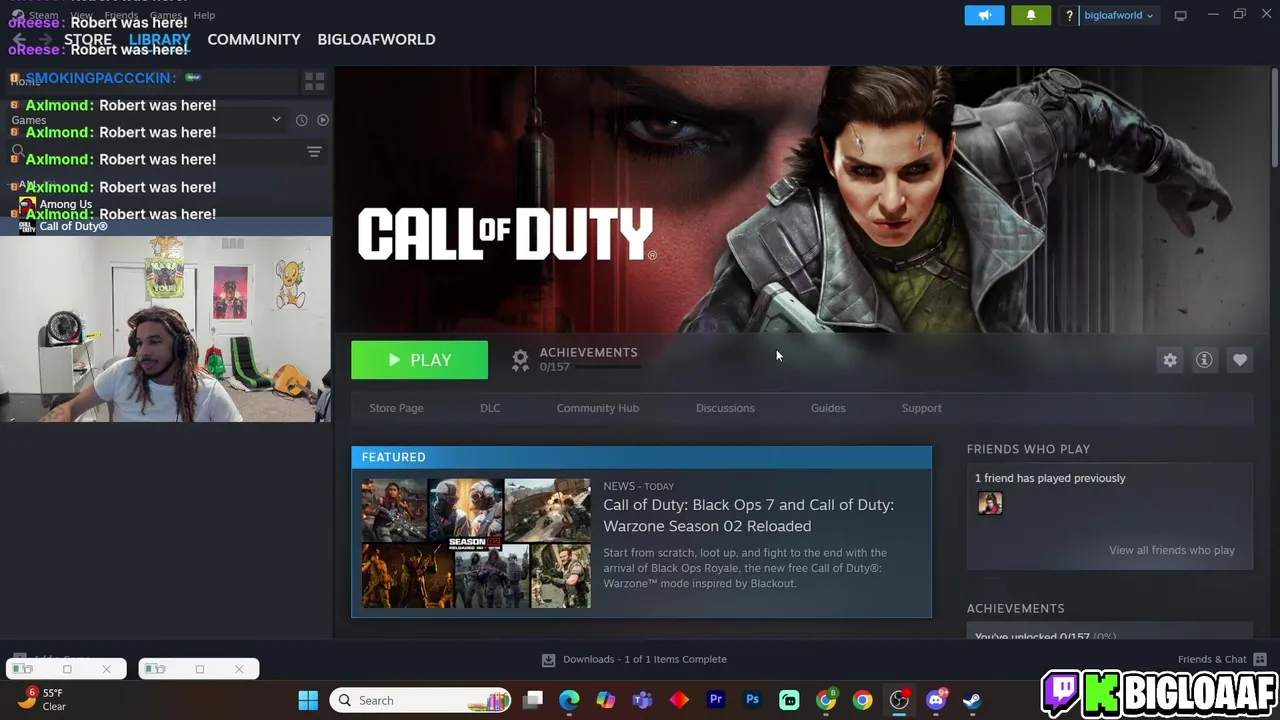Open Discord from the taskbar
Screen dimensions: 1280x720
pyautogui.click(x=936, y=700)
